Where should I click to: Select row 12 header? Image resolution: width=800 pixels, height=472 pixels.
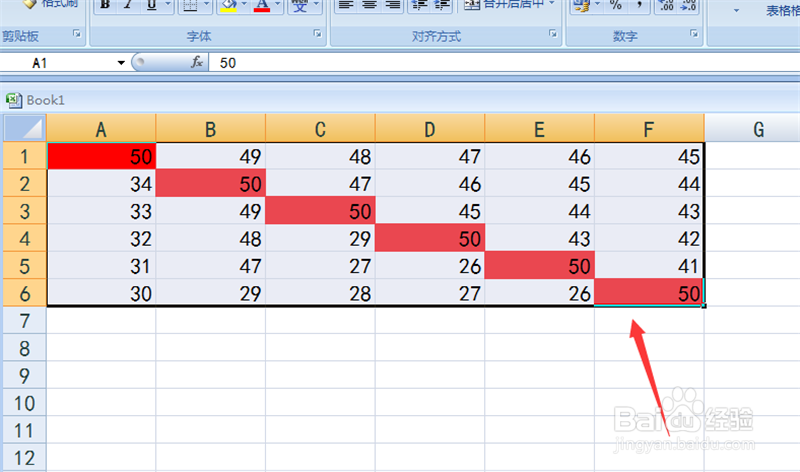pyautogui.click(x=24, y=458)
